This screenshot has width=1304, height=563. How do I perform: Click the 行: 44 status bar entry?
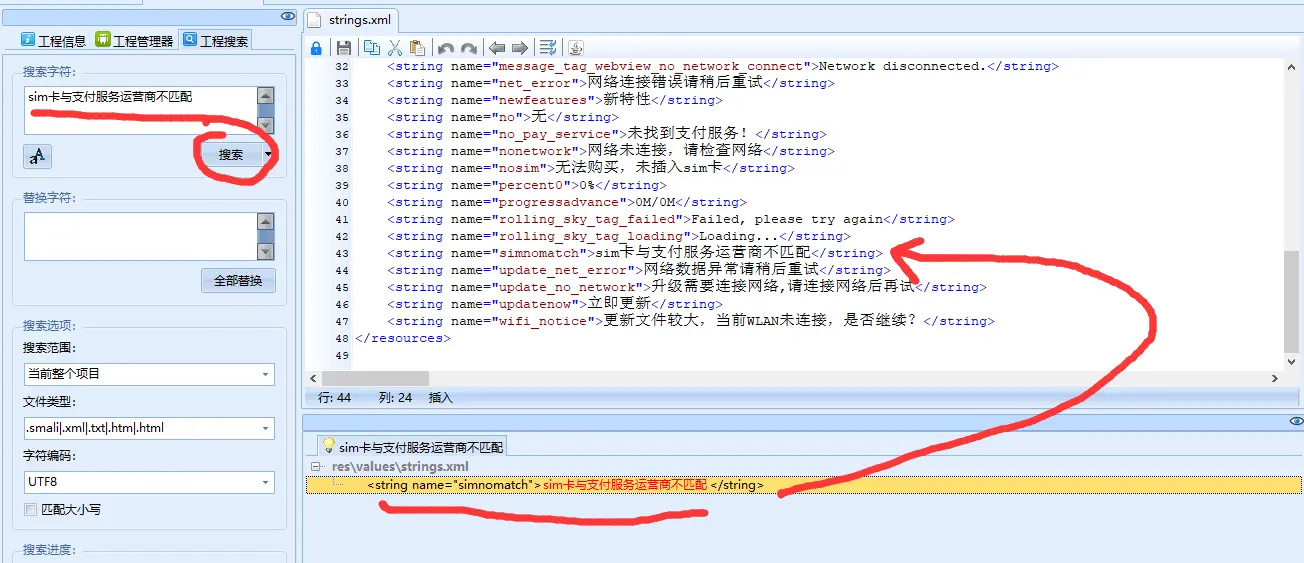[335, 398]
